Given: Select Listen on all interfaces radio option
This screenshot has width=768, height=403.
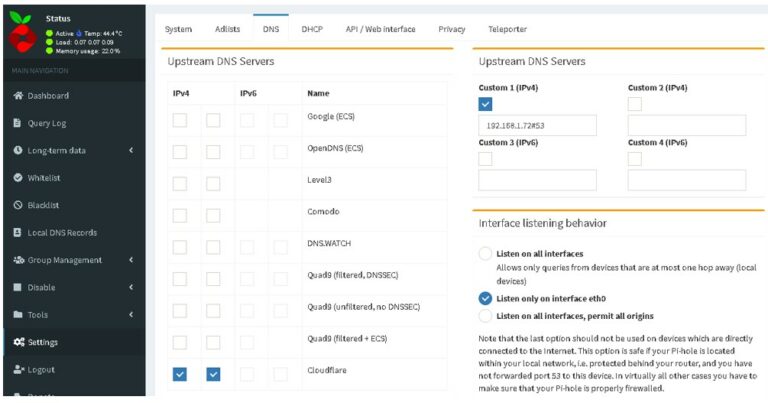Looking at the screenshot, I should (486, 254).
